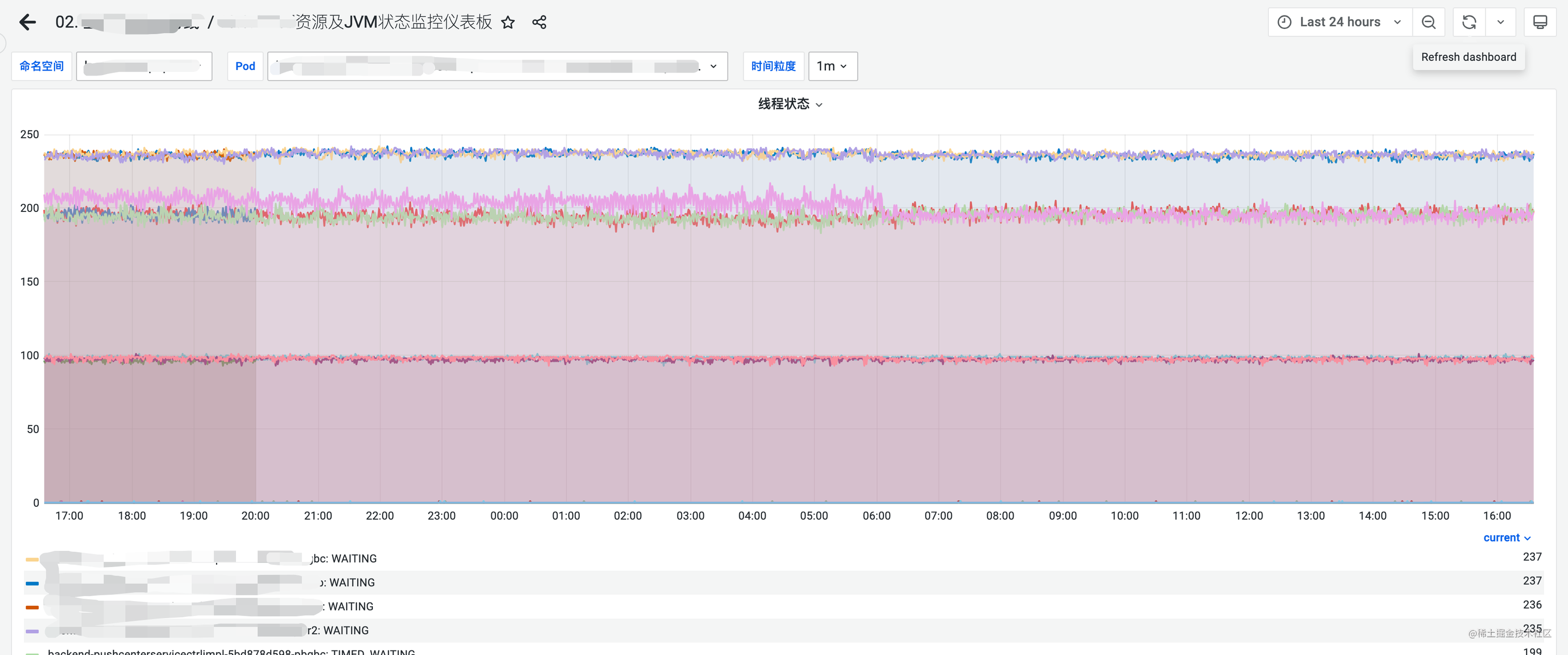This screenshot has width=1568, height=655.
Task: Click the 命名空间 variable label
Action: coord(41,66)
